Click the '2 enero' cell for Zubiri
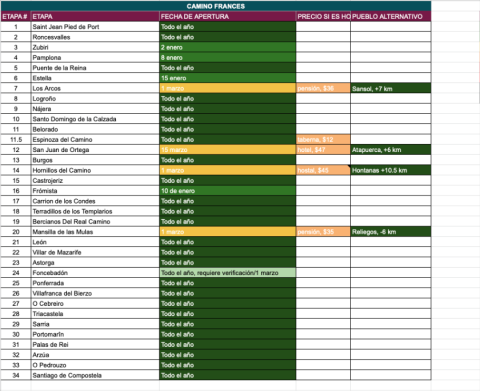 (x=228, y=47)
